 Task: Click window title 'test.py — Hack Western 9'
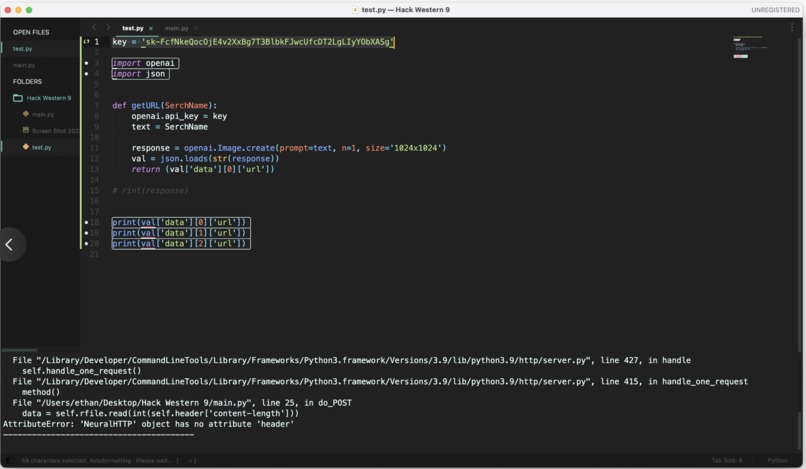(x=406, y=10)
